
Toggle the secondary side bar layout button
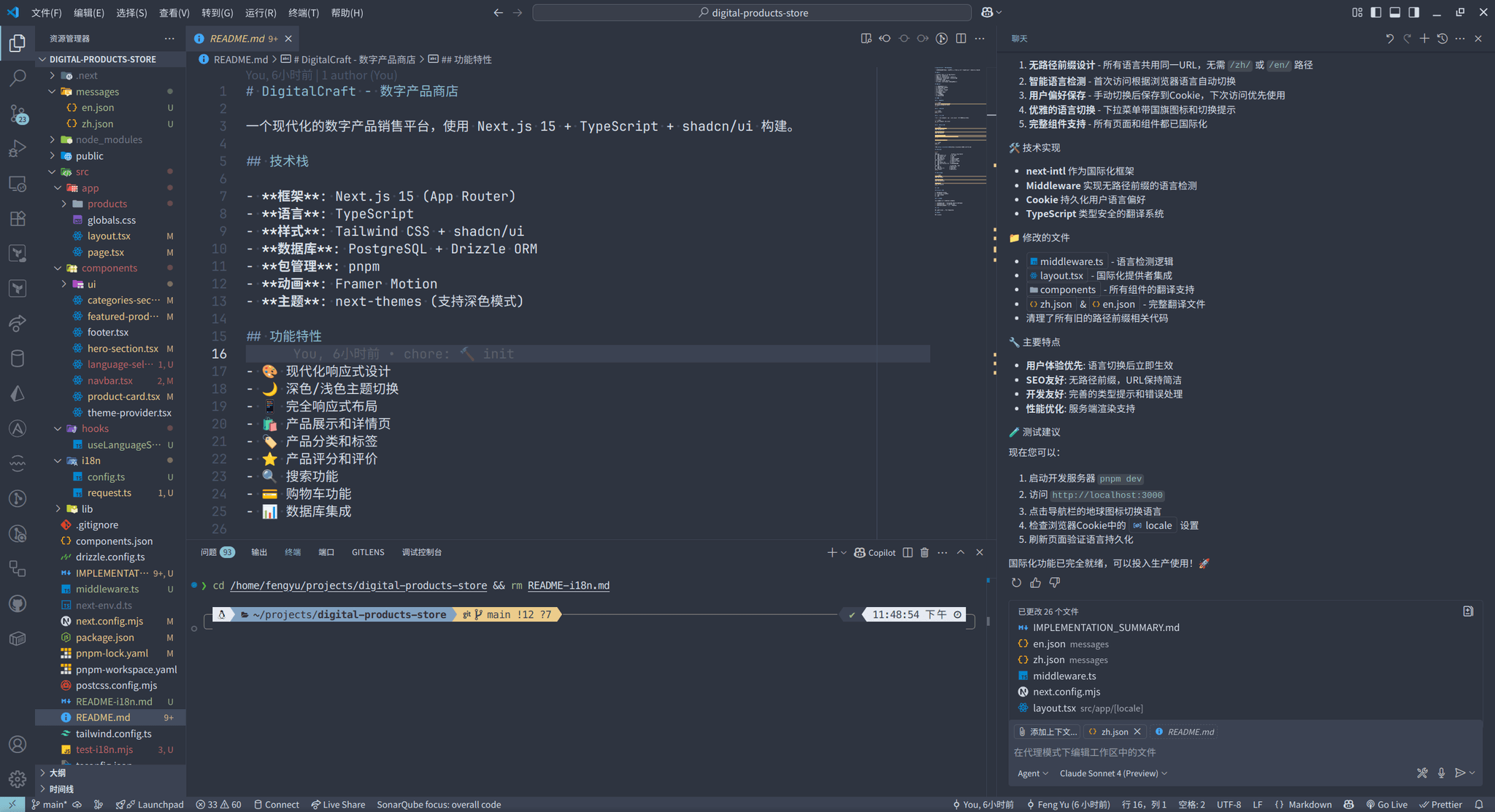pos(1414,12)
